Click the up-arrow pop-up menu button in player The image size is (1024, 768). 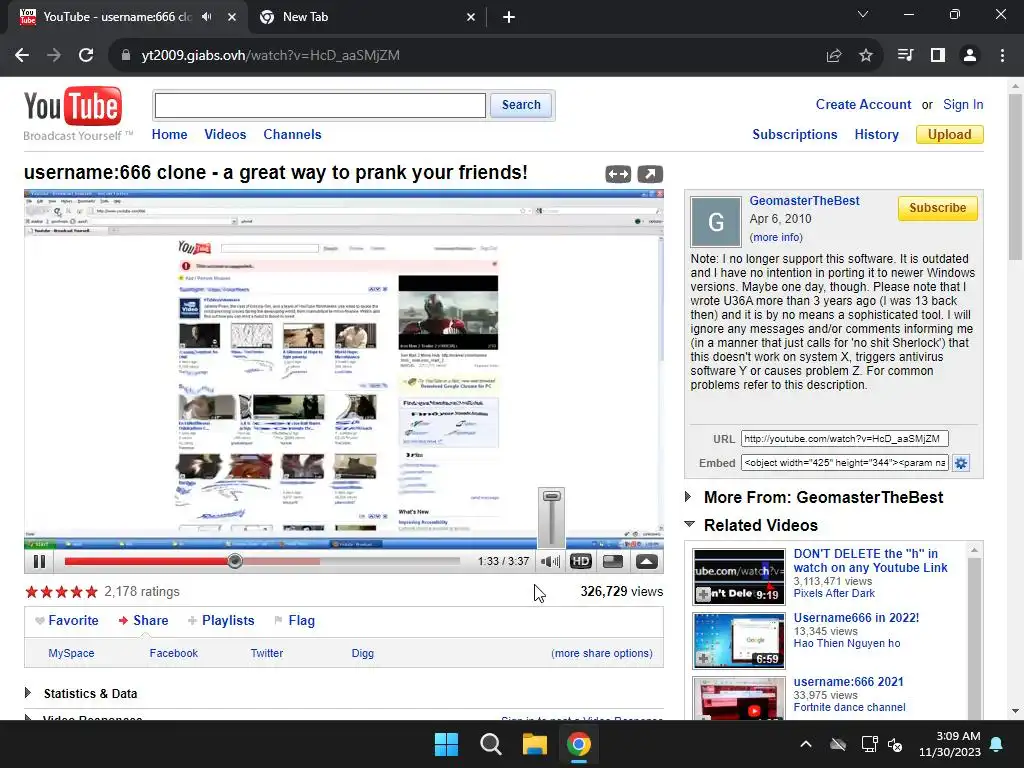pos(647,561)
